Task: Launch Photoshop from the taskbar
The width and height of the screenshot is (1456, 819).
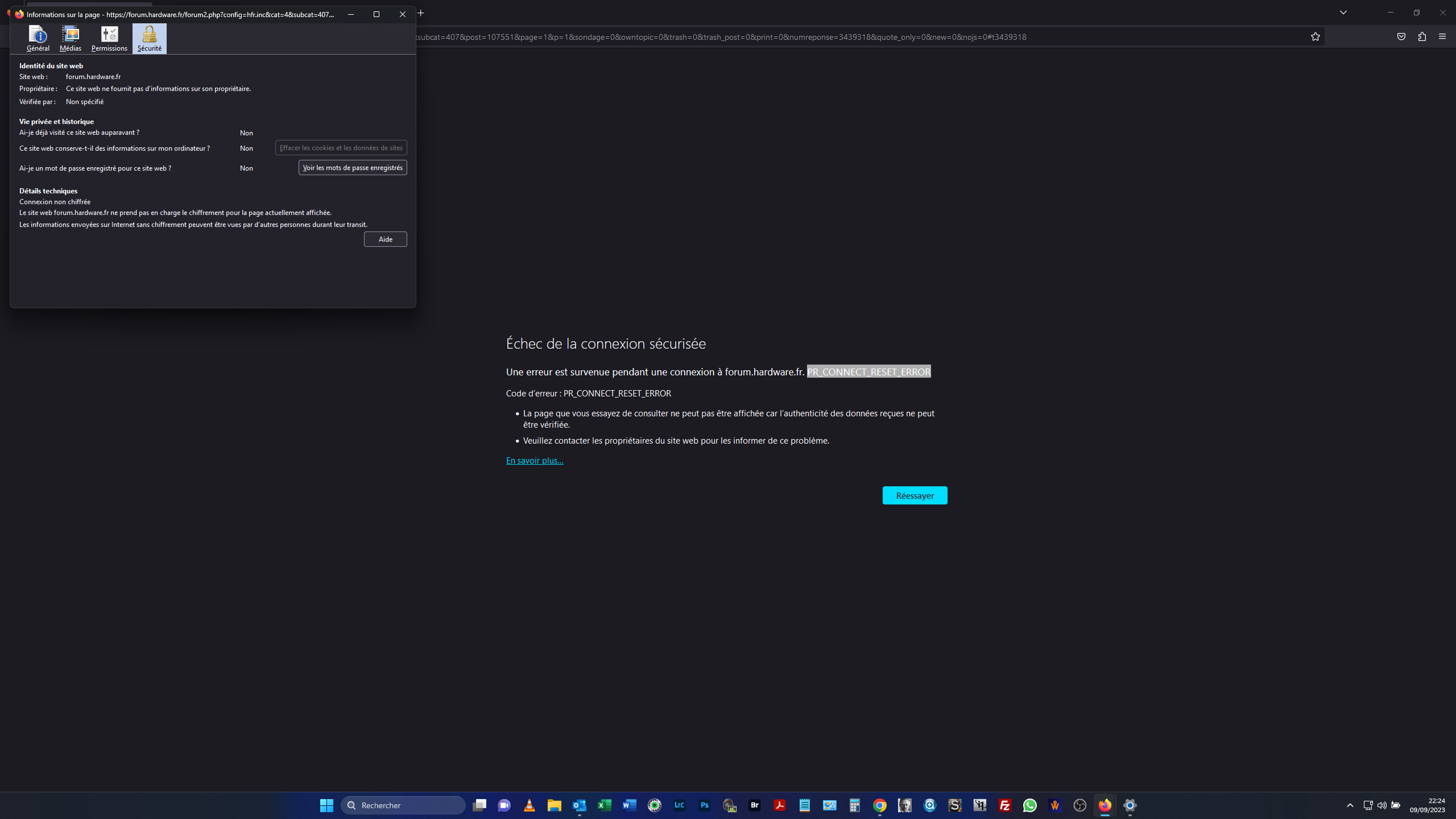Action: pos(705,805)
